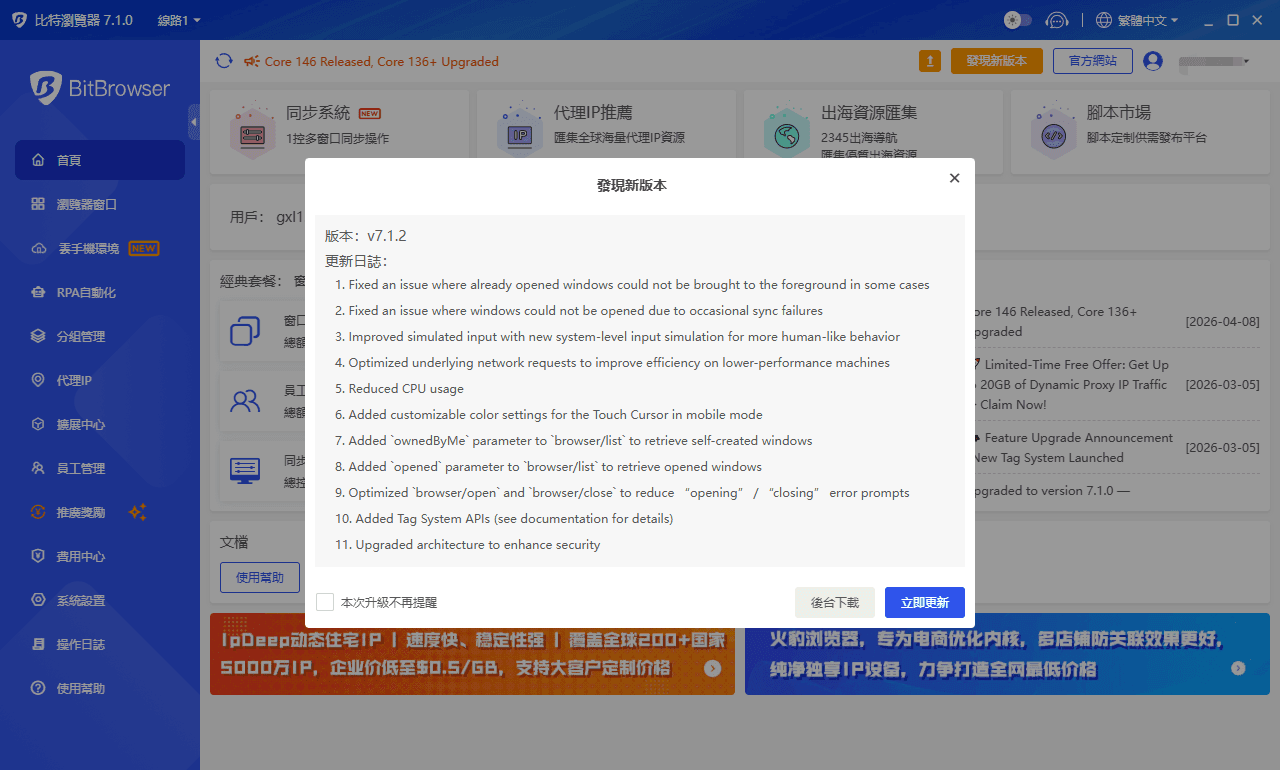Click the 推廣獎勵 coin icon
1280x770 pixels.
click(x=38, y=512)
